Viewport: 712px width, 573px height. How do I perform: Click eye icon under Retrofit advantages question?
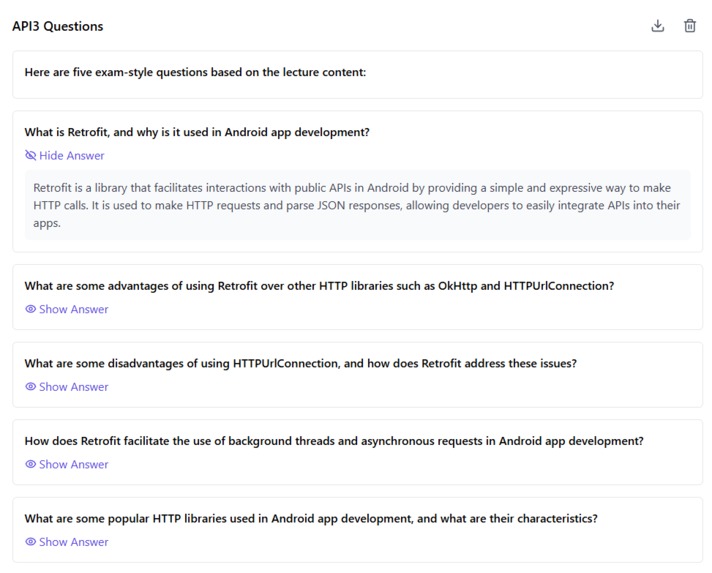point(31,310)
